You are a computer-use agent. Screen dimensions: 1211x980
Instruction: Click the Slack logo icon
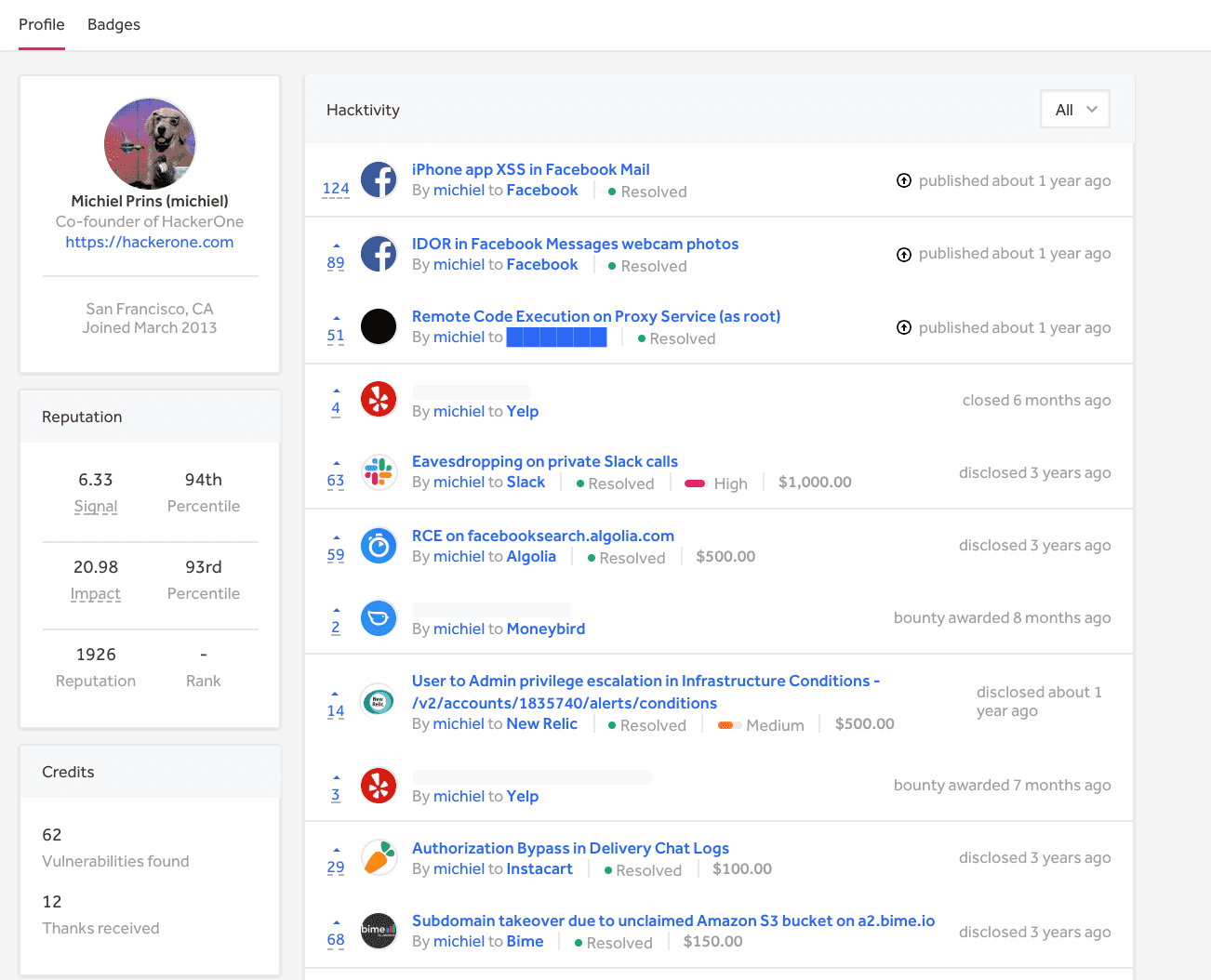(379, 471)
